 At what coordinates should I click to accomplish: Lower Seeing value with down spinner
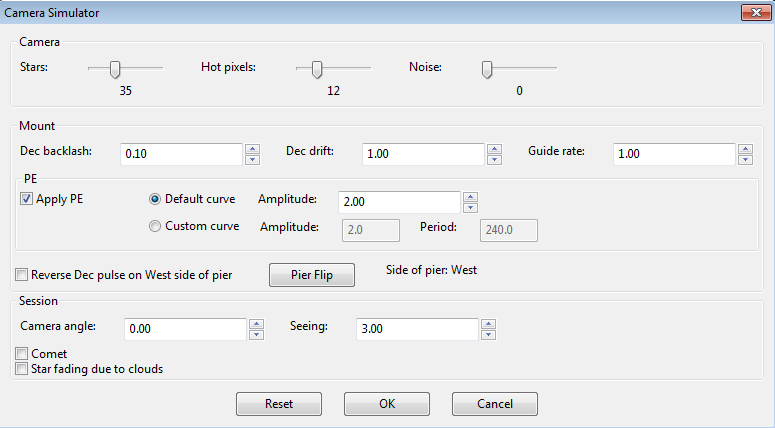pyautogui.click(x=488, y=335)
